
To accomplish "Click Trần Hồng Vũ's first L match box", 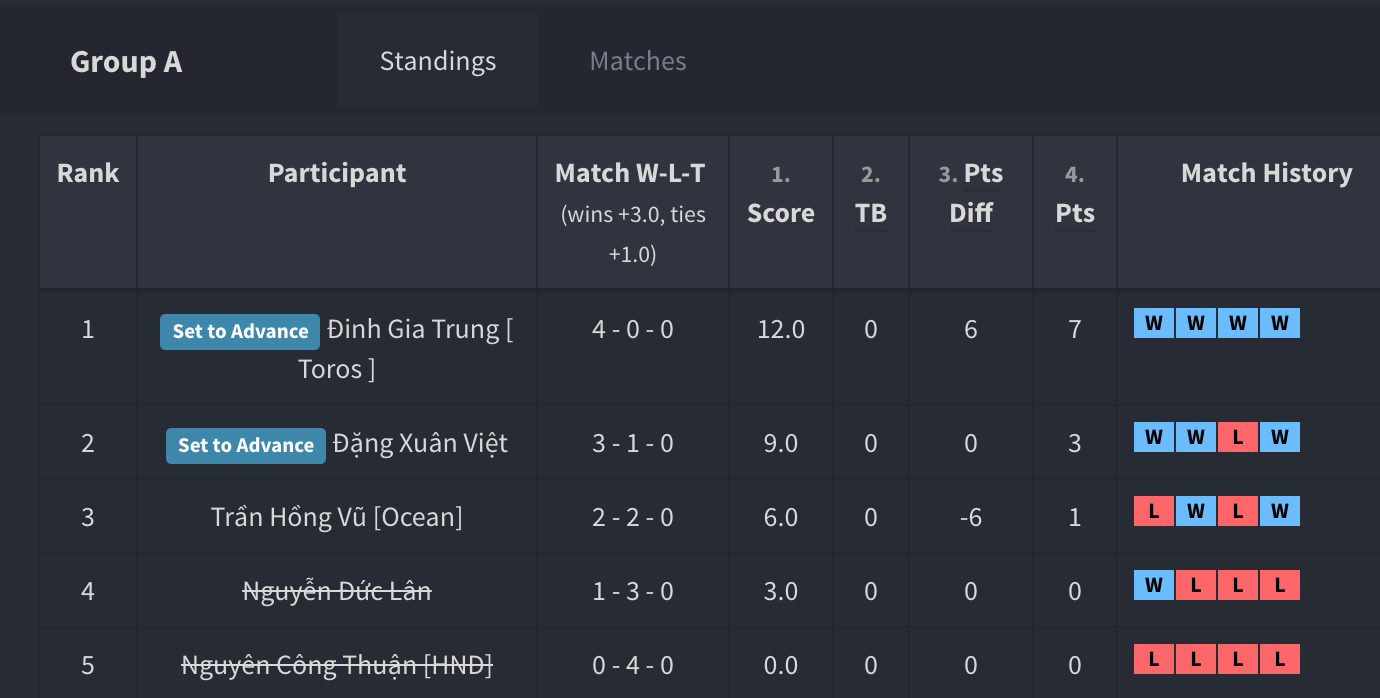I will [x=1154, y=511].
